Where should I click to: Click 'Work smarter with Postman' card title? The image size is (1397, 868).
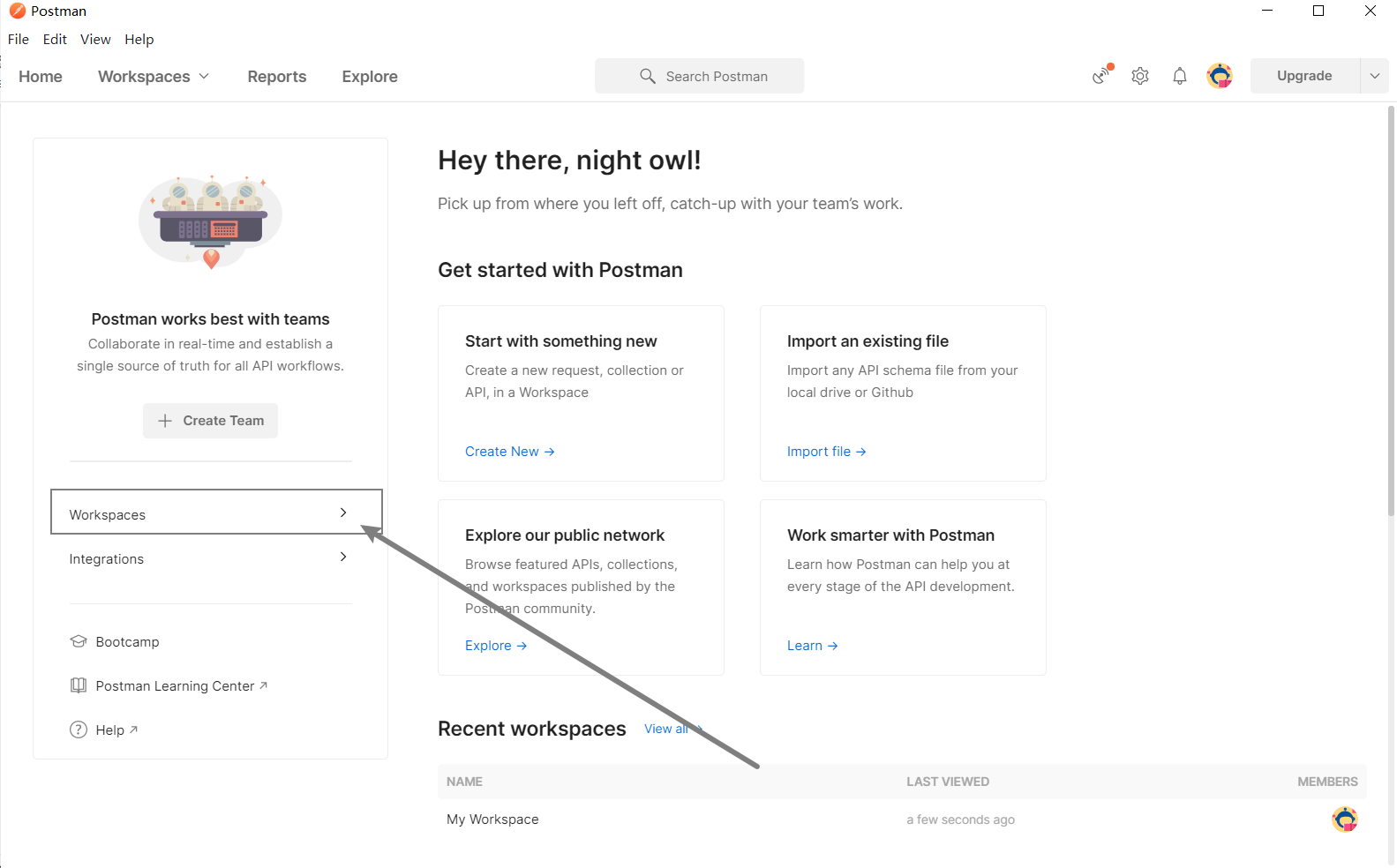(x=890, y=535)
